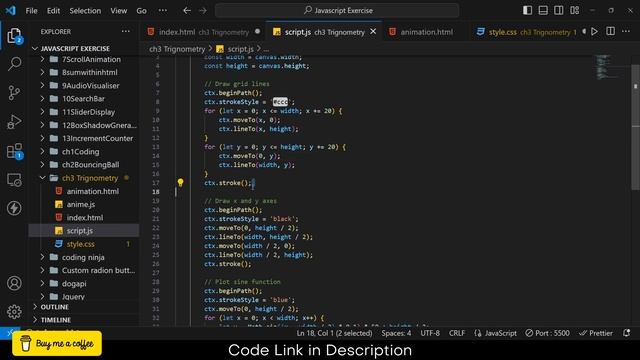Open Explorer Views and More Actions ellipsis
640x360 pixels.
[126, 31]
